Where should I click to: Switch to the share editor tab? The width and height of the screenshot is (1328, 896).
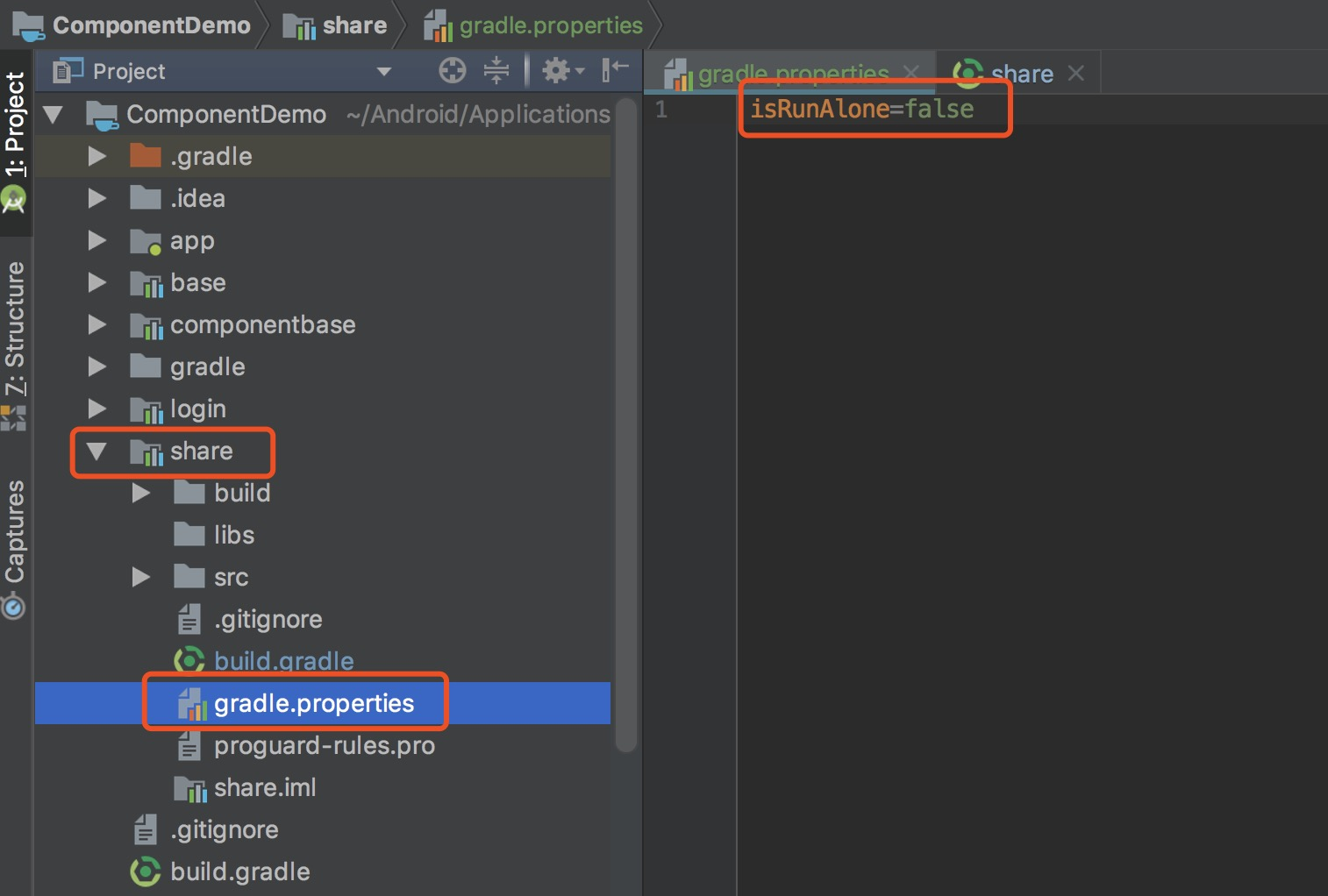pyautogui.click(x=1022, y=74)
